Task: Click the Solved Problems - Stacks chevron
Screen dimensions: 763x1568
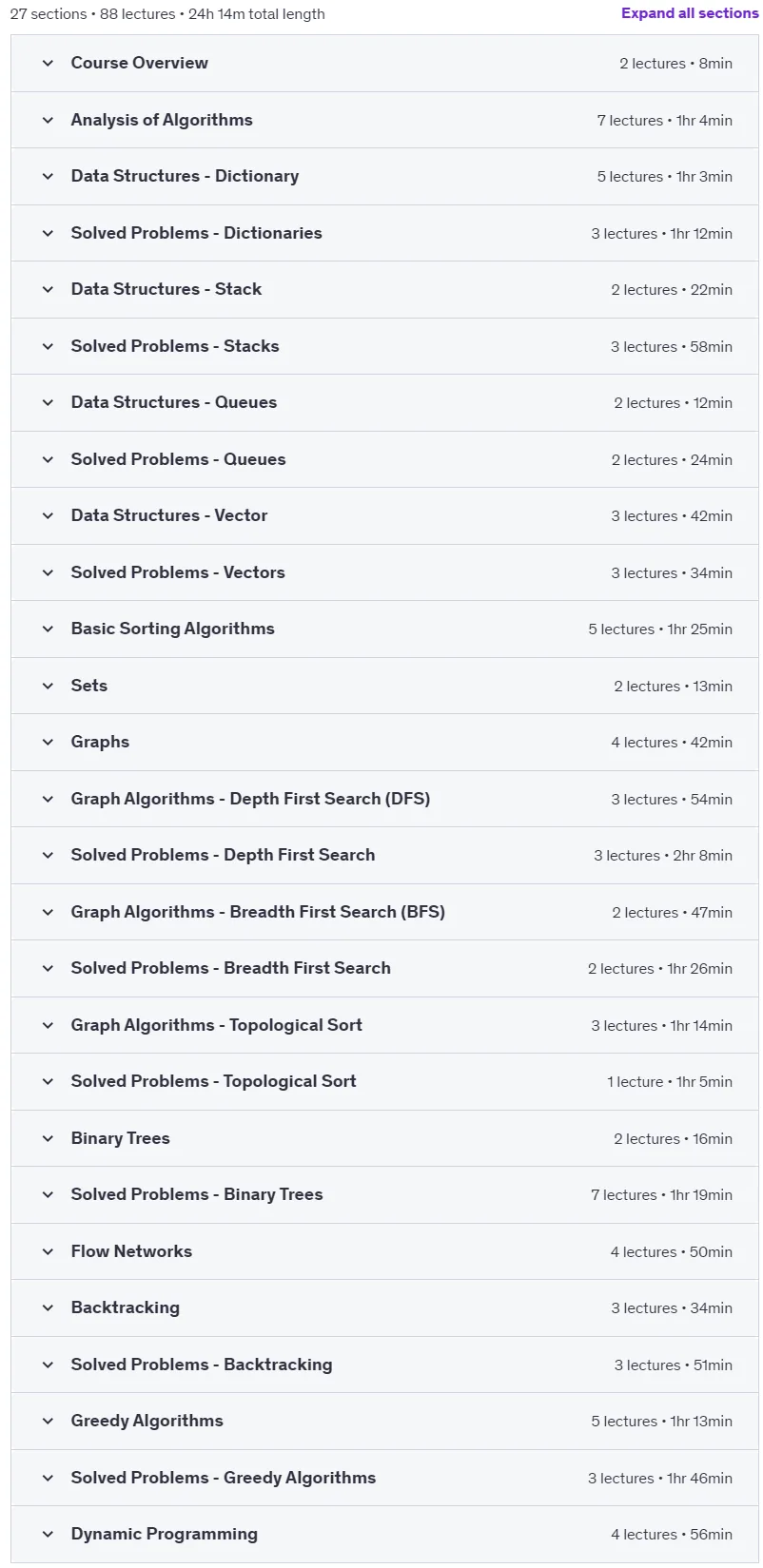Action: pyautogui.click(x=48, y=346)
